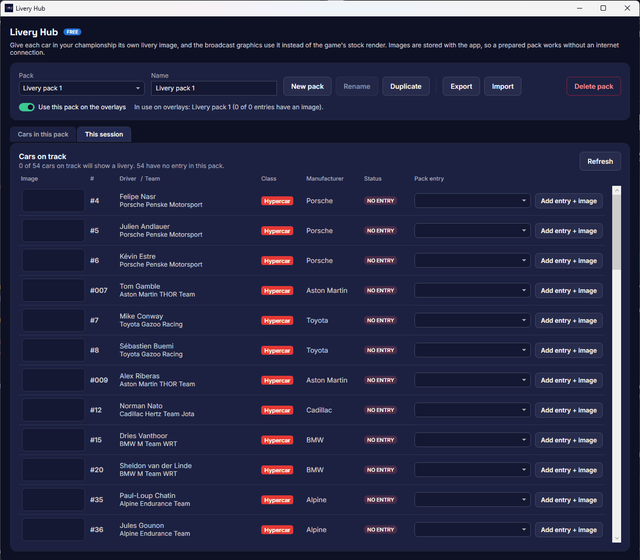Click the empty image thumbnail for car #12
The height and width of the screenshot is (560, 640).
click(x=53, y=410)
